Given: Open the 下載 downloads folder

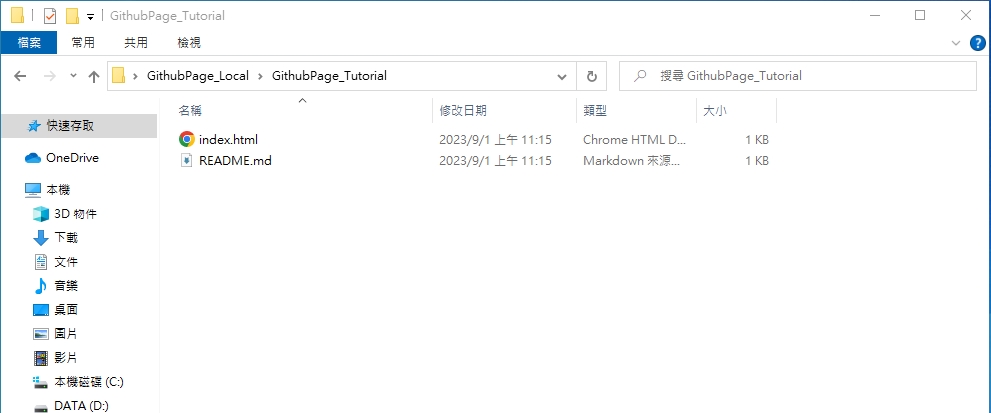Looking at the screenshot, I should (65, 238).
